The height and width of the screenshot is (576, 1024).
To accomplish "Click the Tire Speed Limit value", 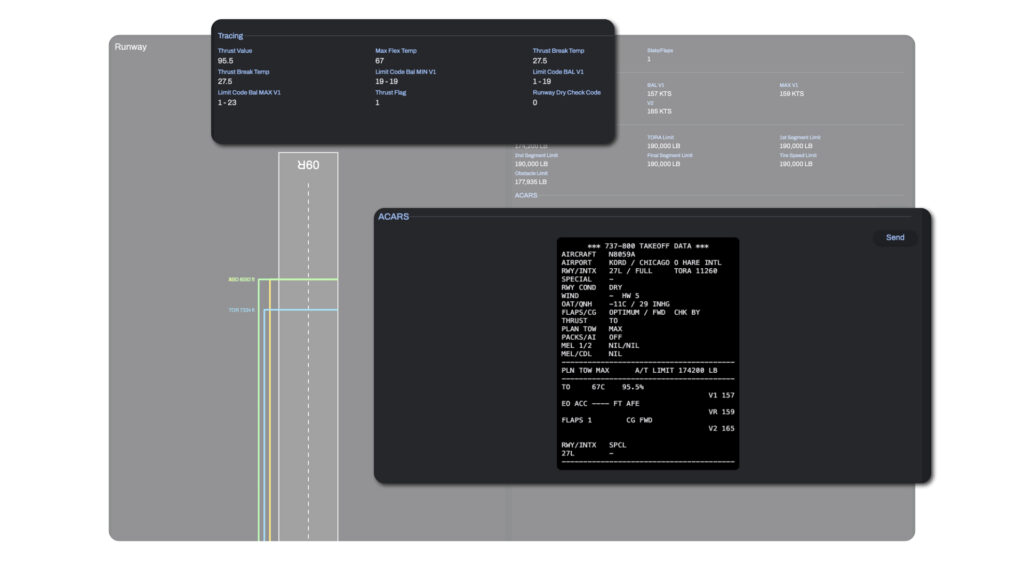I will click(796, 164).
